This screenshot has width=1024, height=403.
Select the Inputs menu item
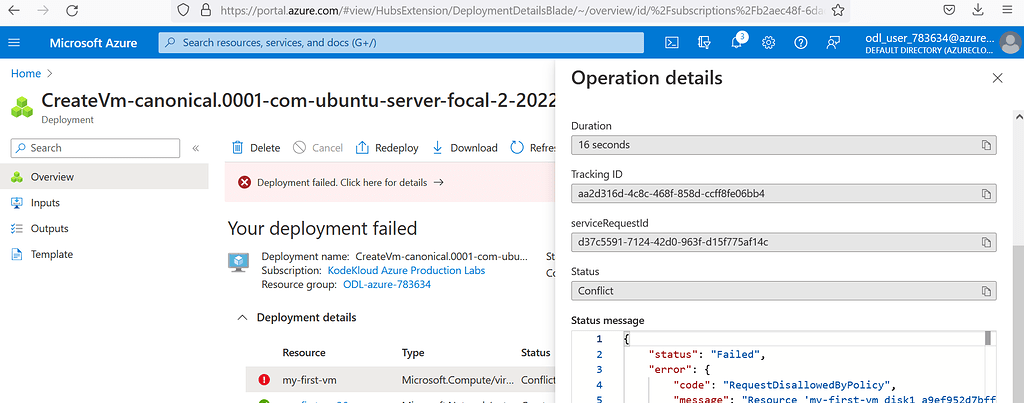[45, 203]
